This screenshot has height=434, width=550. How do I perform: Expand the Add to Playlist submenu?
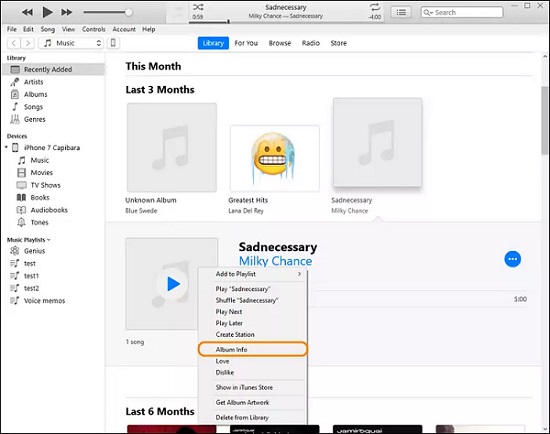[253, 274]
